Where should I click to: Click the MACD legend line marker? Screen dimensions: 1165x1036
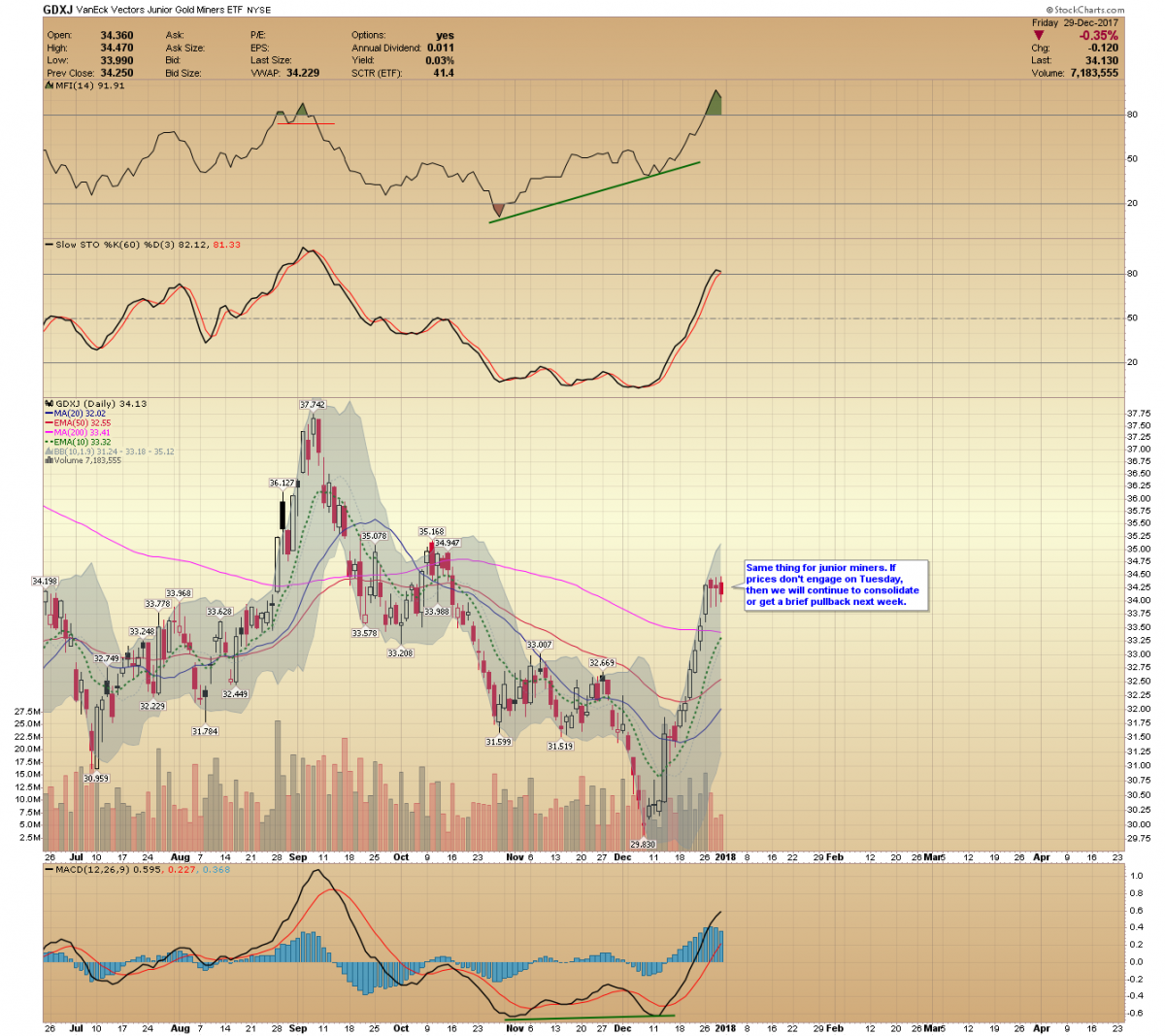(49, 869)
